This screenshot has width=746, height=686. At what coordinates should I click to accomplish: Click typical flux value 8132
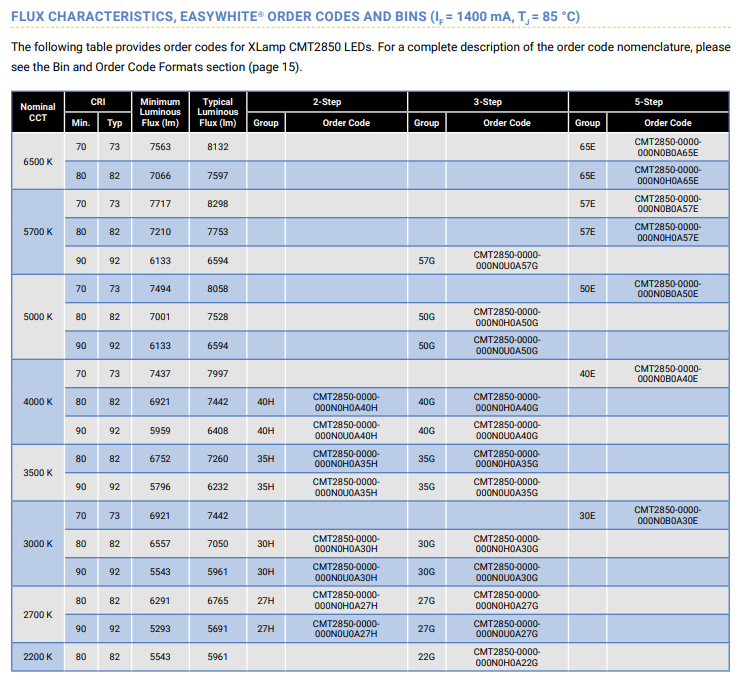(217, 147)
